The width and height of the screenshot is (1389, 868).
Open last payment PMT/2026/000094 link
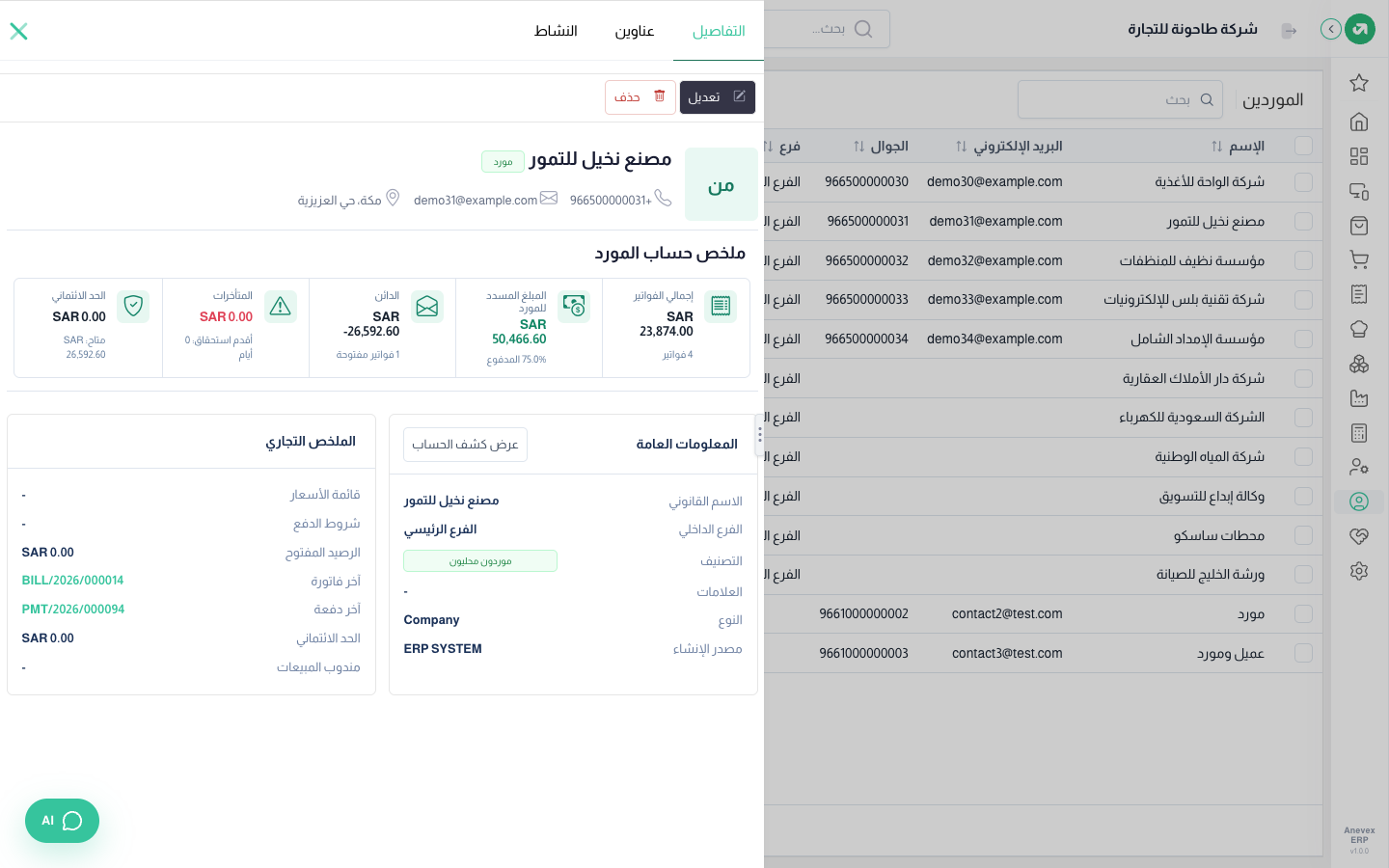click(x=73, y=610)
